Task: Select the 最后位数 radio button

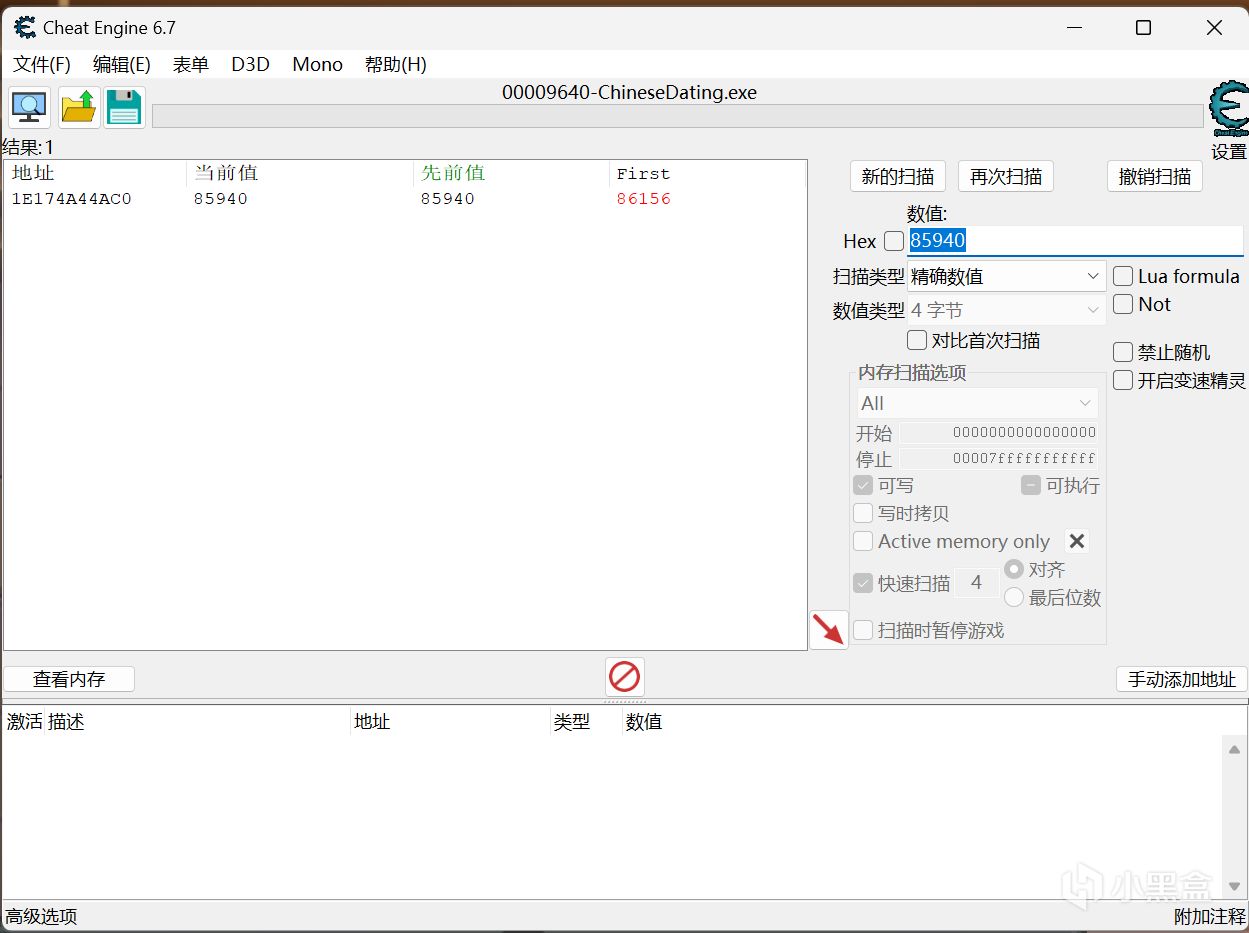Action: 1014,597
